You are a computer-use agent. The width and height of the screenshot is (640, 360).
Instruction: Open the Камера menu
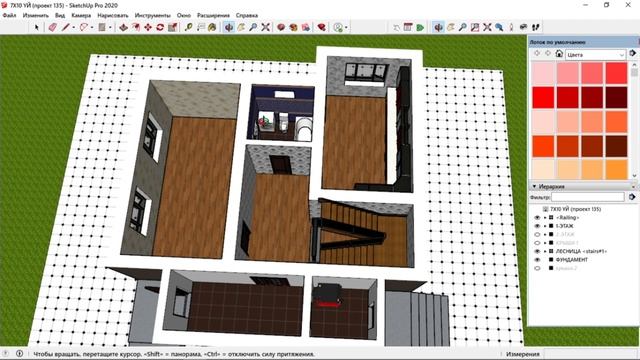point(81,16)
